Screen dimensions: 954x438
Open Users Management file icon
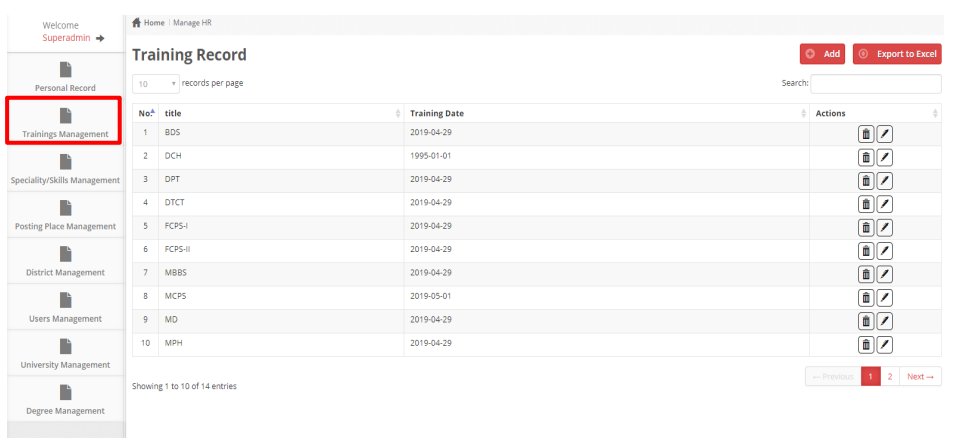(x=66, y=299)
